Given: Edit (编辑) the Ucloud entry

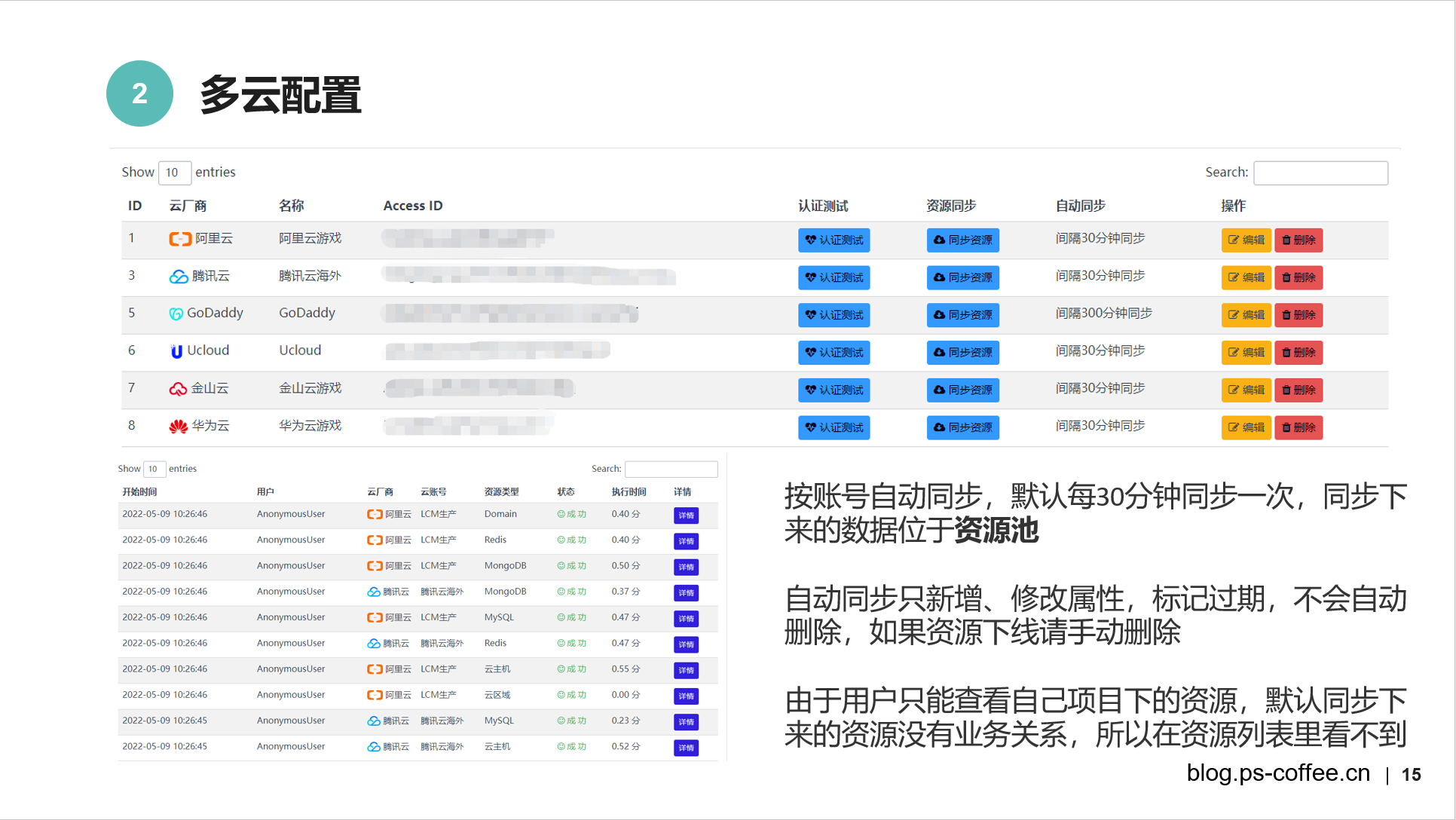Looking at the screenshot, I should click(x=1246, y=352).
